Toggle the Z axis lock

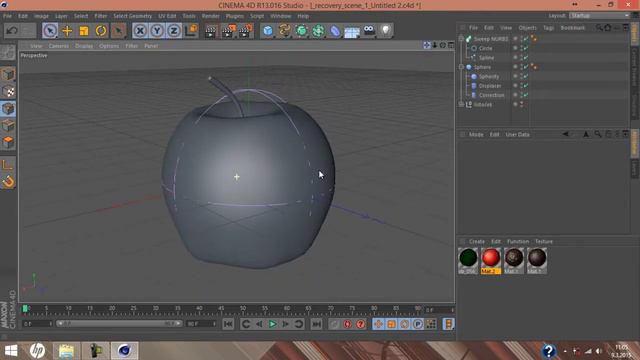coord(174,31)
